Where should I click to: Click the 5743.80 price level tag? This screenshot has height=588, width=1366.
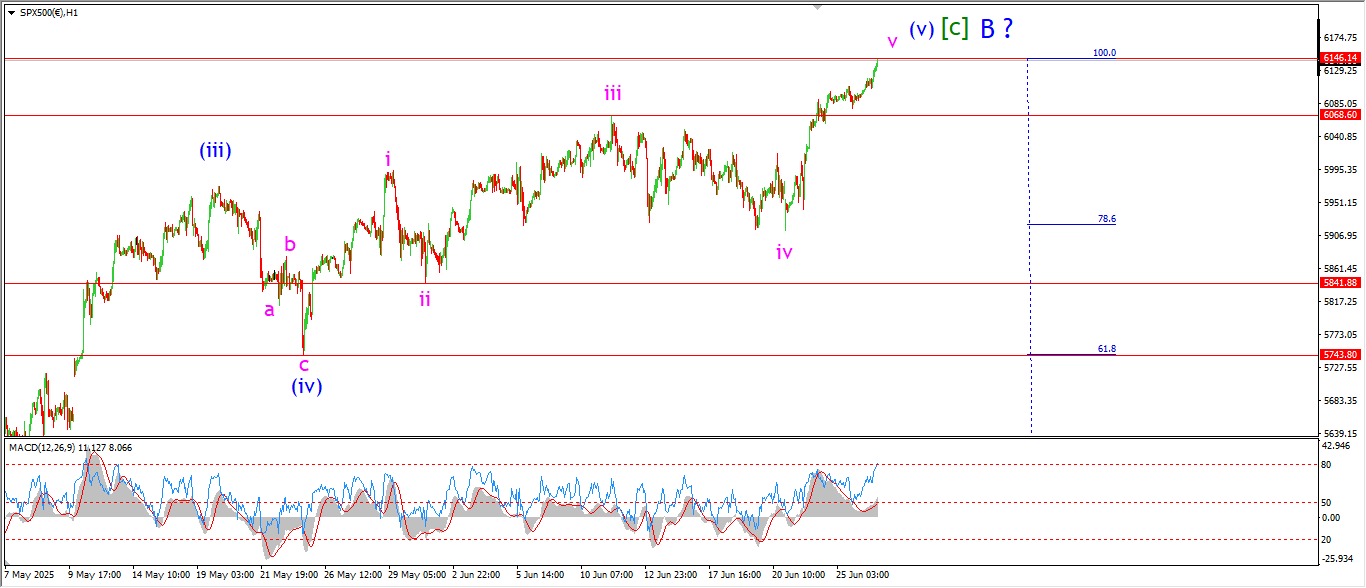[x=1338, y=355]
